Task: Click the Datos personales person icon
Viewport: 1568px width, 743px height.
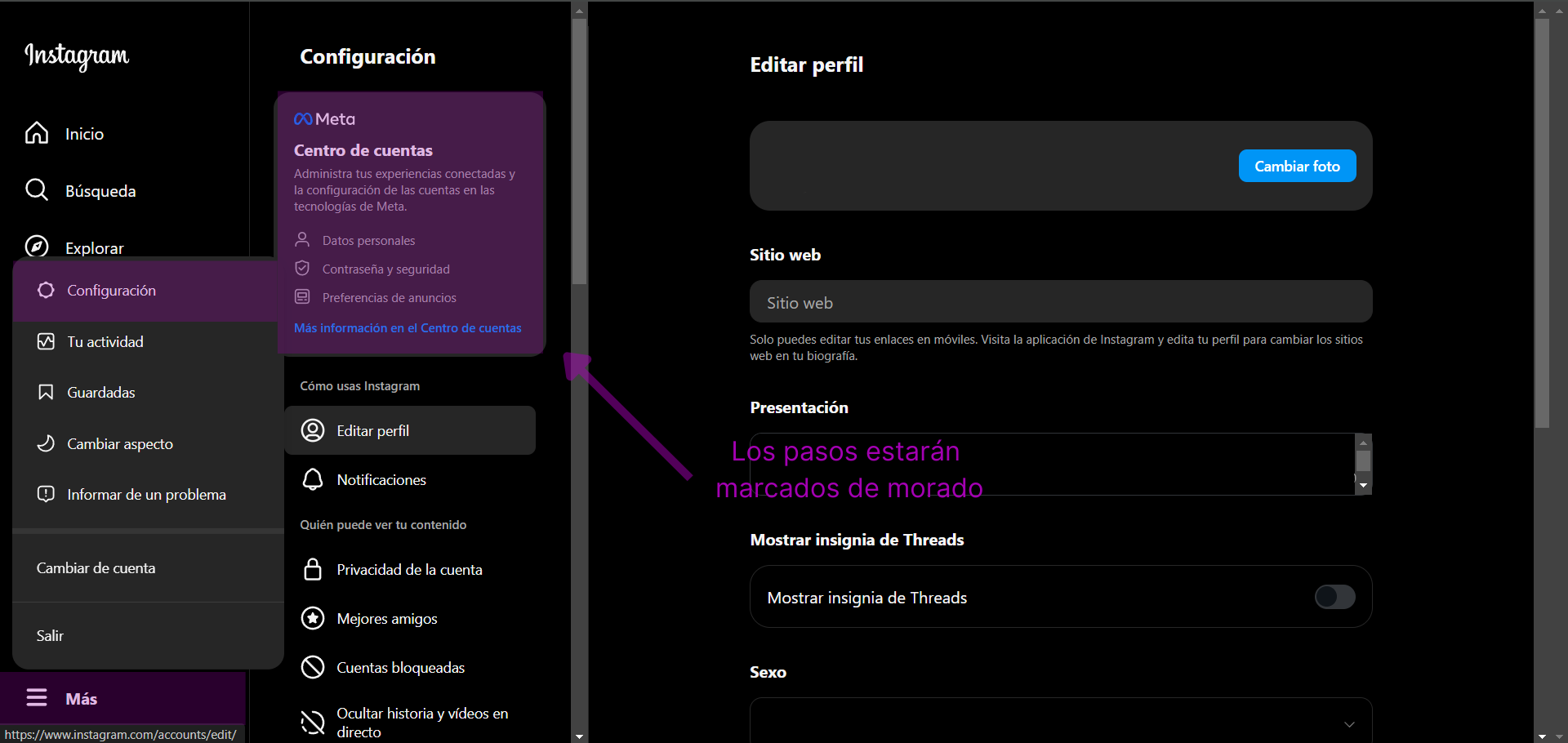Action: [302, 239]
